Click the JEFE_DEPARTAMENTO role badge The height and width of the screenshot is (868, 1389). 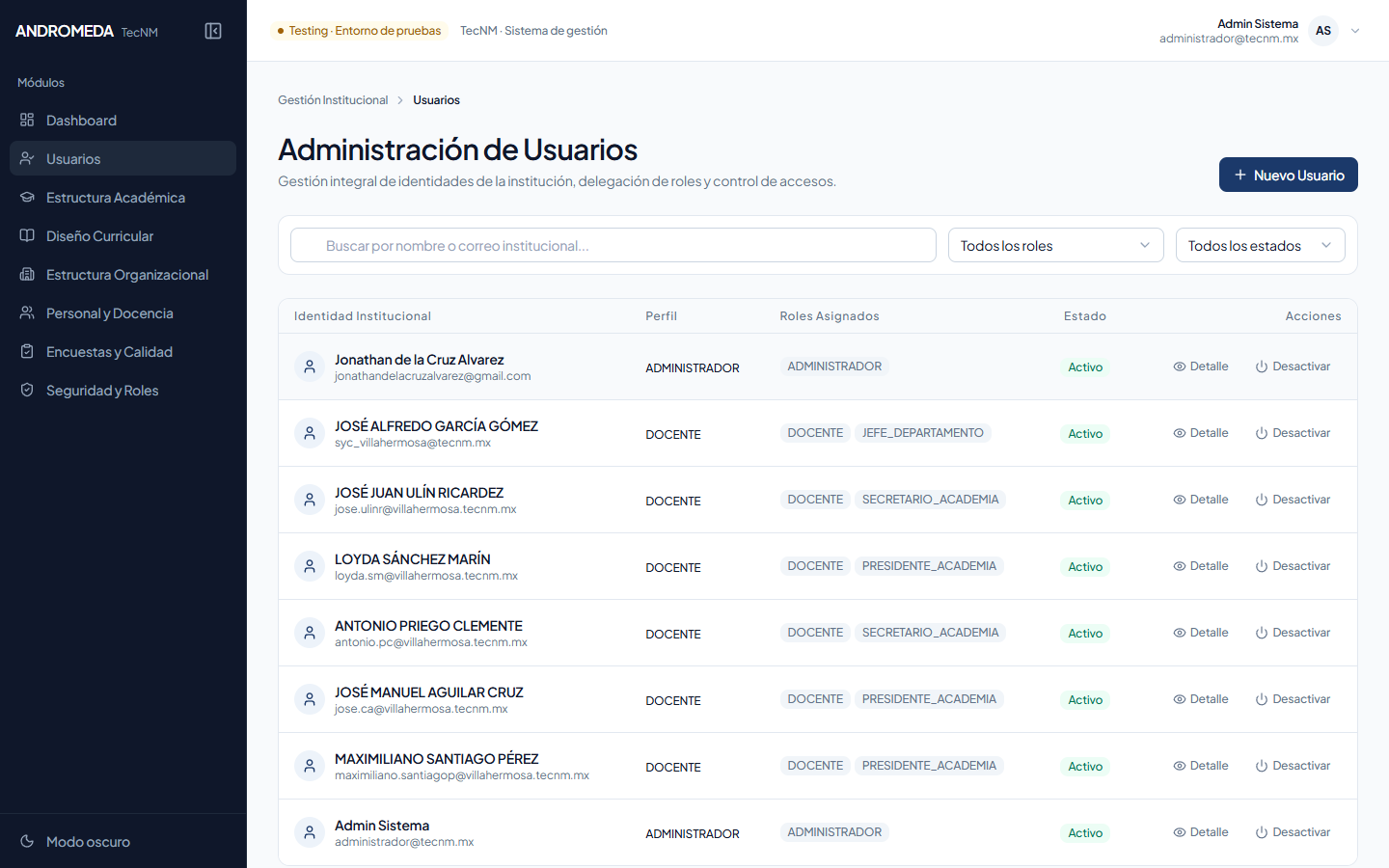coord(923,433)
